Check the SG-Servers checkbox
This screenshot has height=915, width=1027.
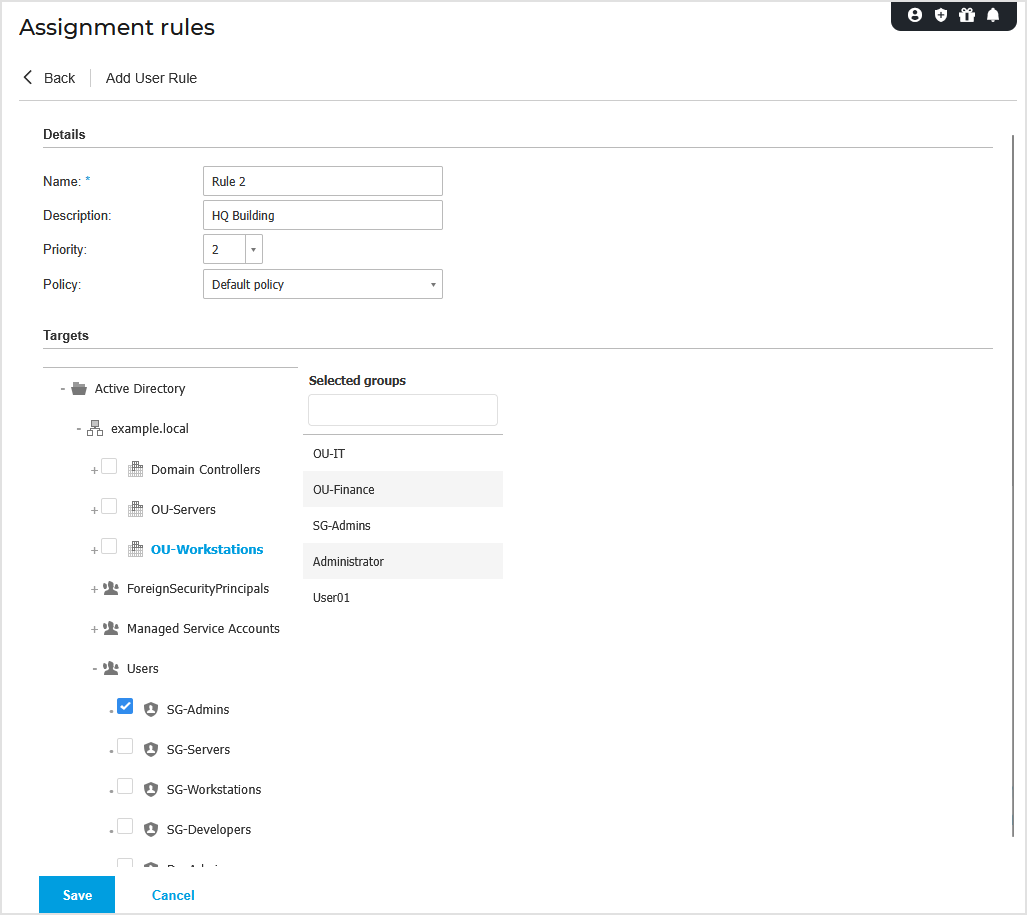point(124,745)
